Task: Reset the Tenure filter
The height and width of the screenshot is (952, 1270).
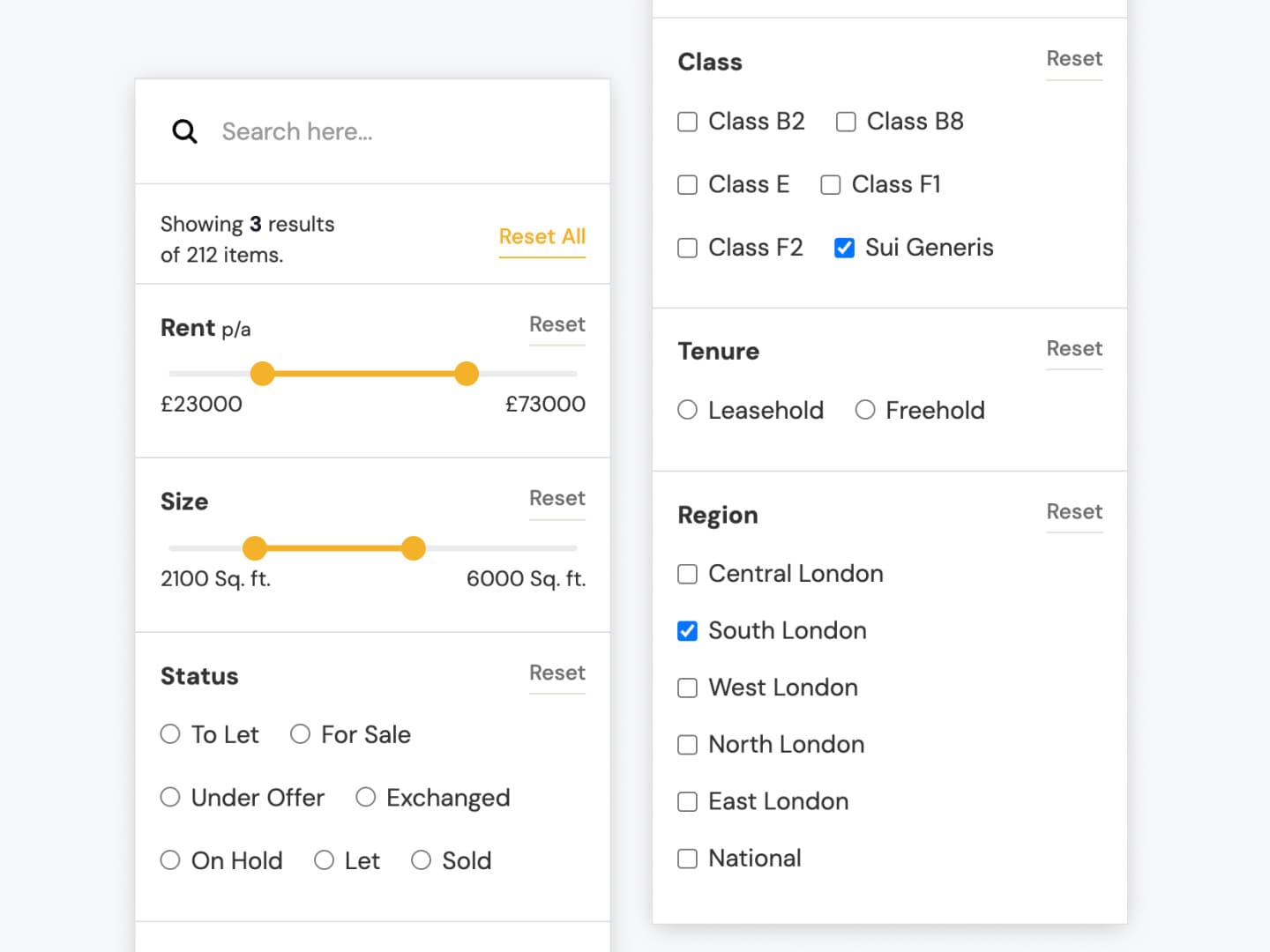Action: click(1074, 348)
